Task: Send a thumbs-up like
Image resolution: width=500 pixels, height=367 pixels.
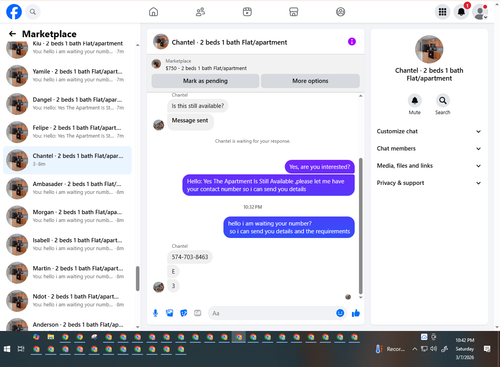Action: click(x=356, y=313)
